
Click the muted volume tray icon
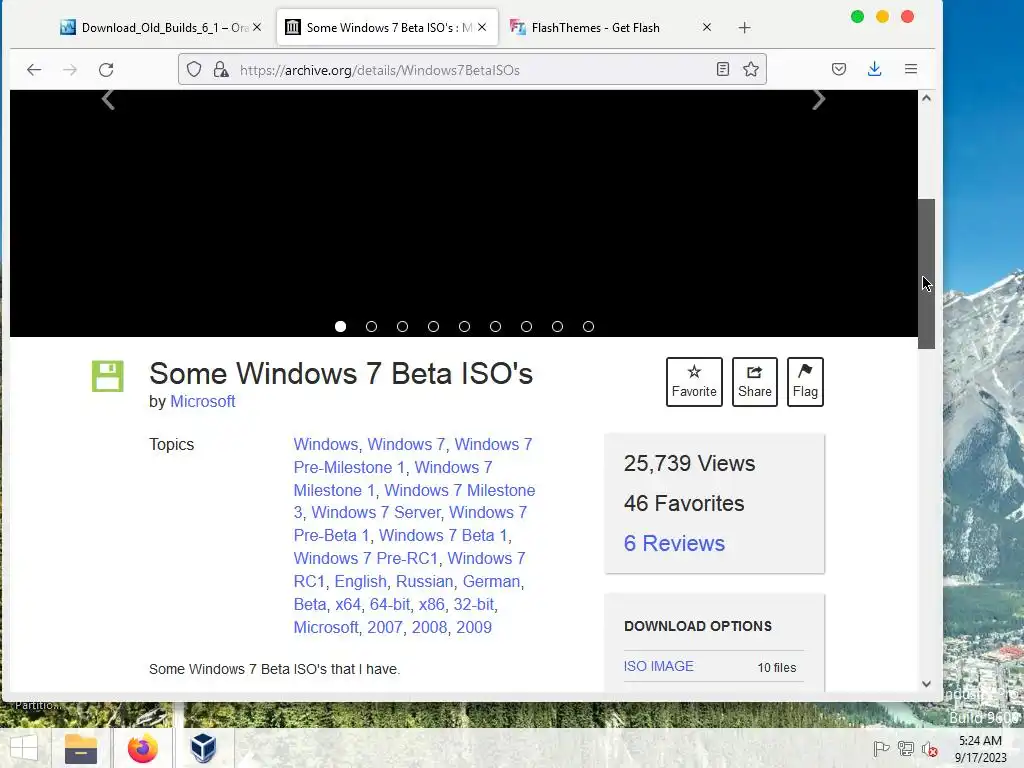[929, 748]
